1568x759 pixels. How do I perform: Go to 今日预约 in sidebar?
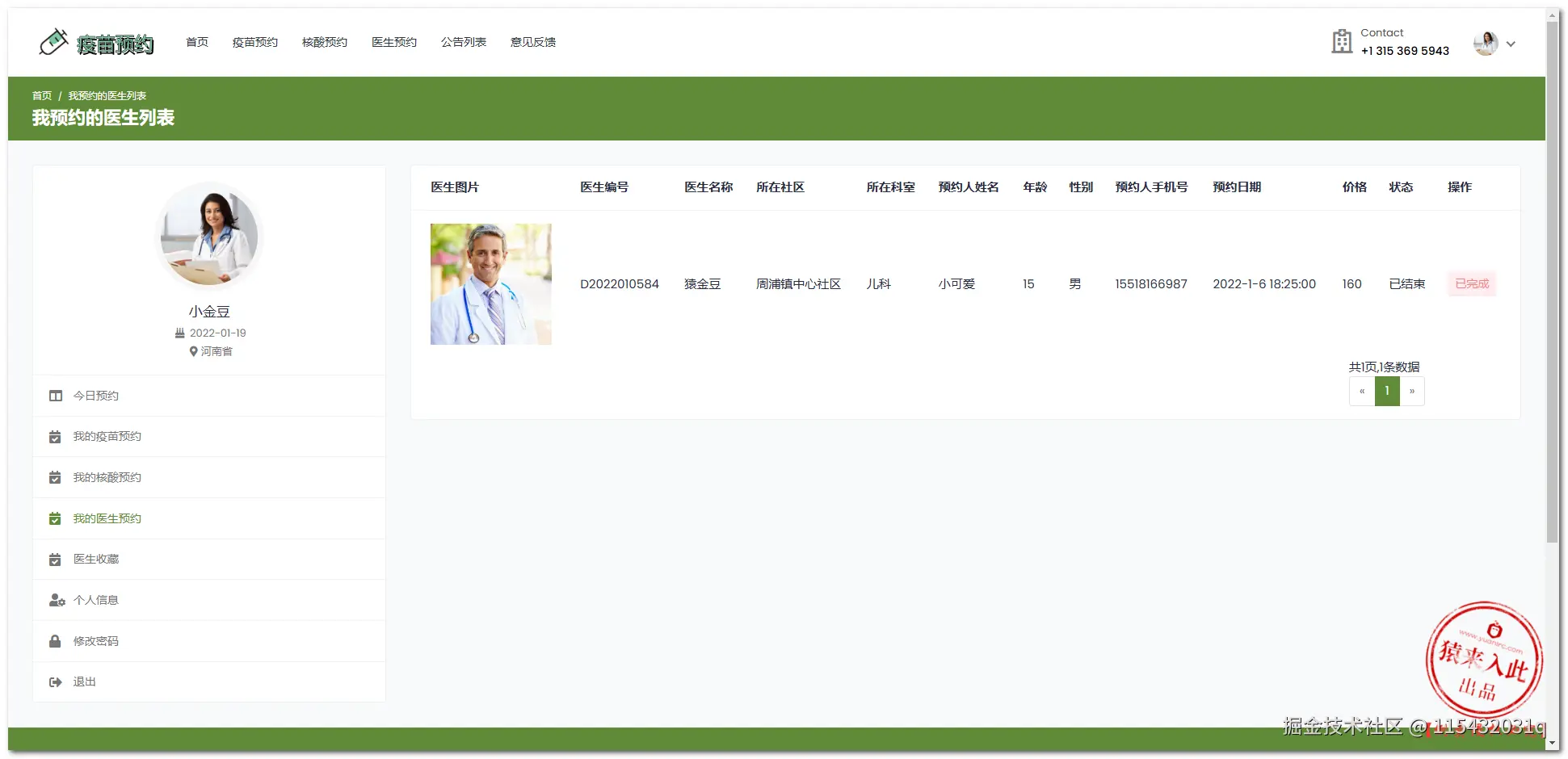(209, 396)
